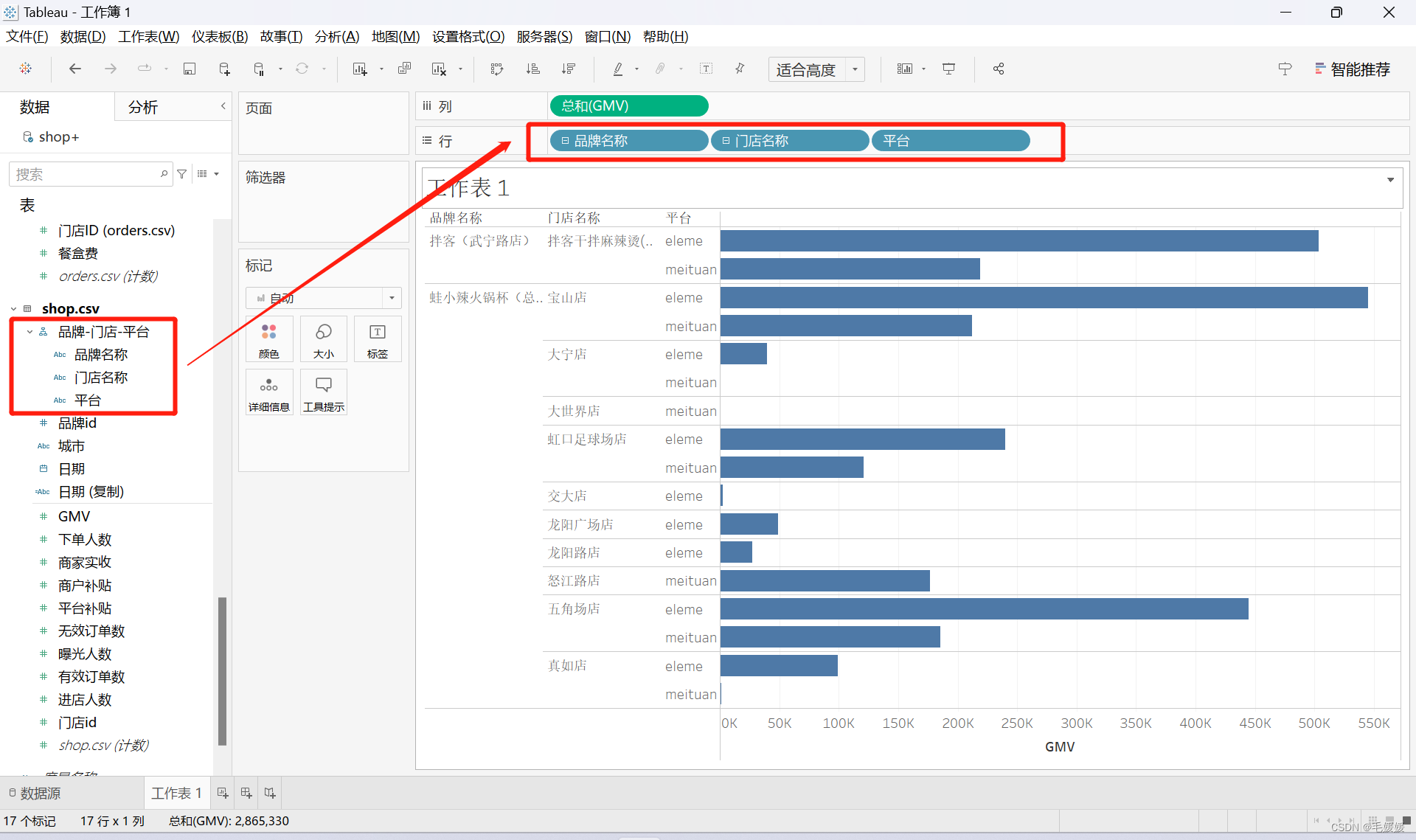Click the show/hide cards icon
This screenshot has height=840, width=1416.
904,69
